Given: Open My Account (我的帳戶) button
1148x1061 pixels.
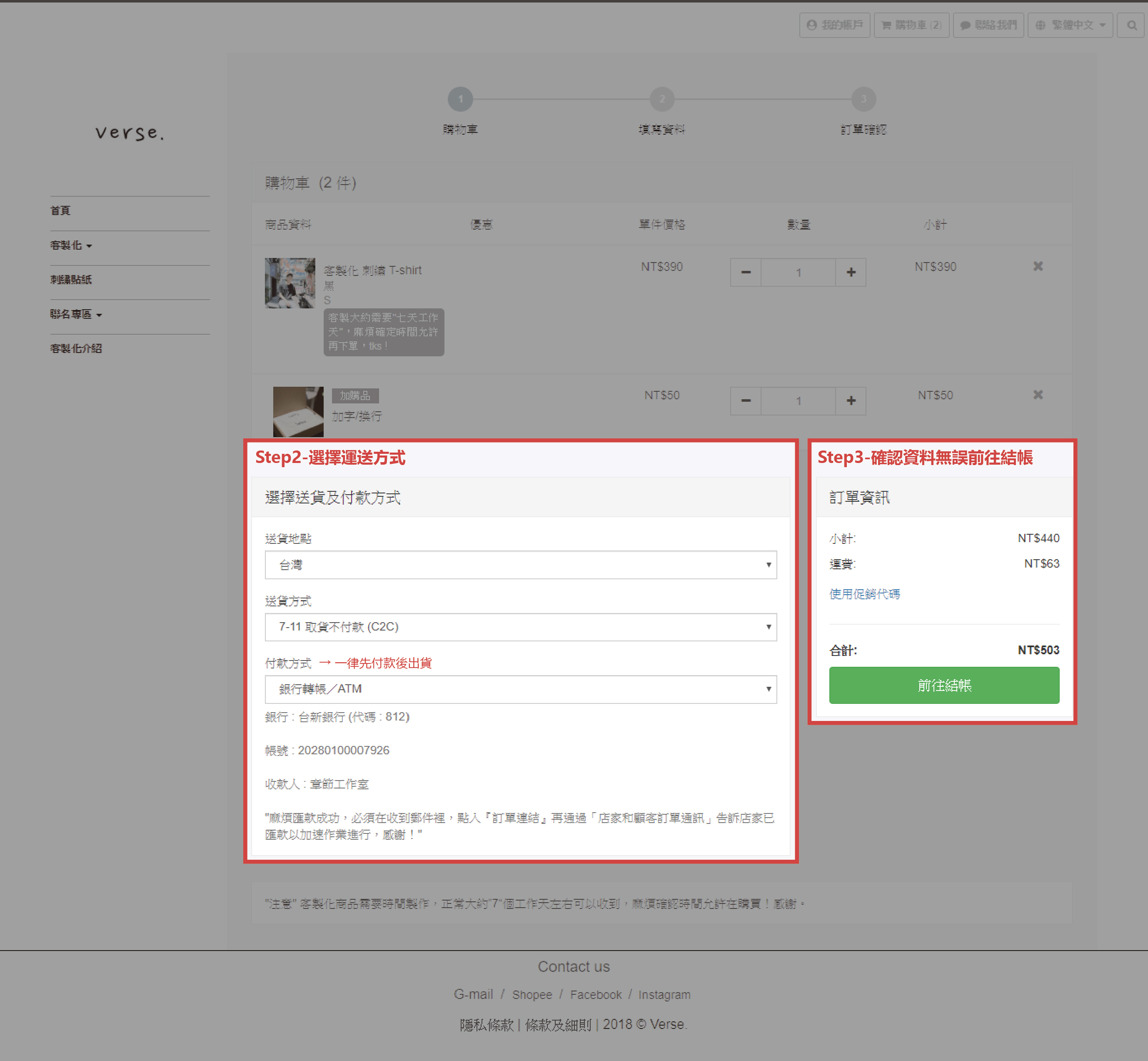Looking at the screenshot, I should (x=835, y=25).
